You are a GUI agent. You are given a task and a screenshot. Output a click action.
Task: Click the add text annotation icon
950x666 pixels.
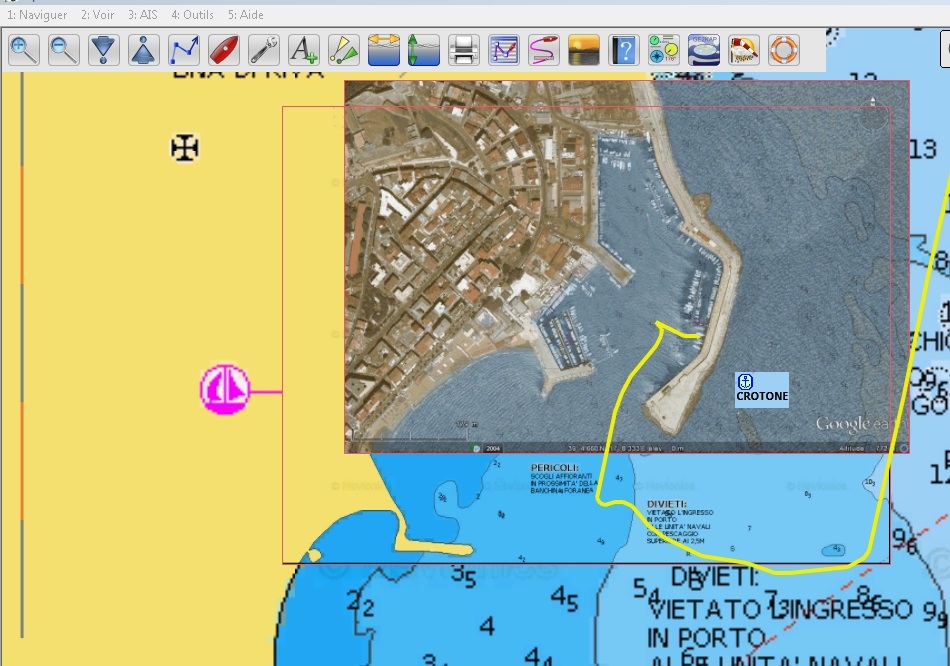click(304, 49)
